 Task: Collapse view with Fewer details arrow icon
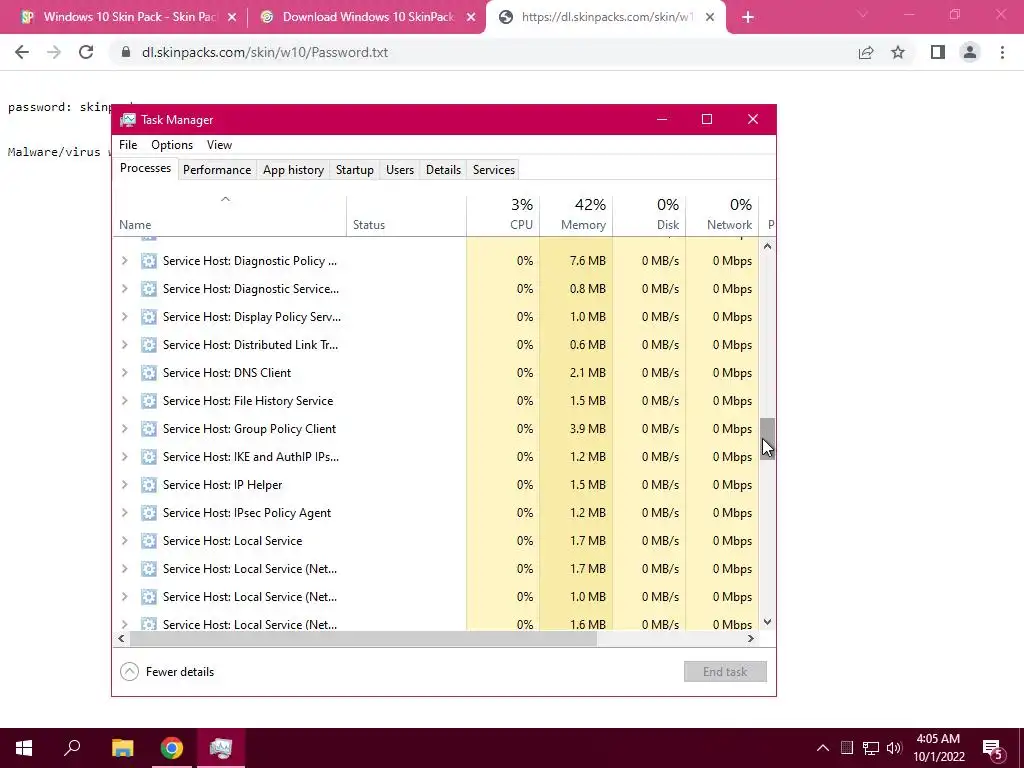pyautogui.click(x=129, y=671)
